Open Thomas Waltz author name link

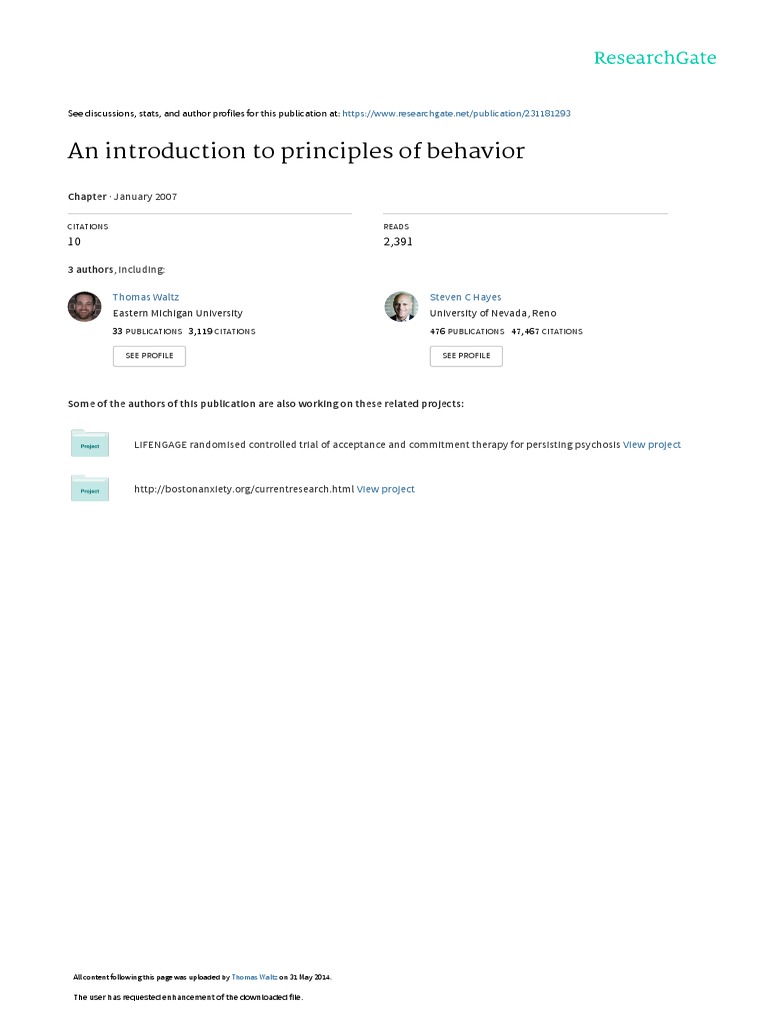tap(146, 297)
